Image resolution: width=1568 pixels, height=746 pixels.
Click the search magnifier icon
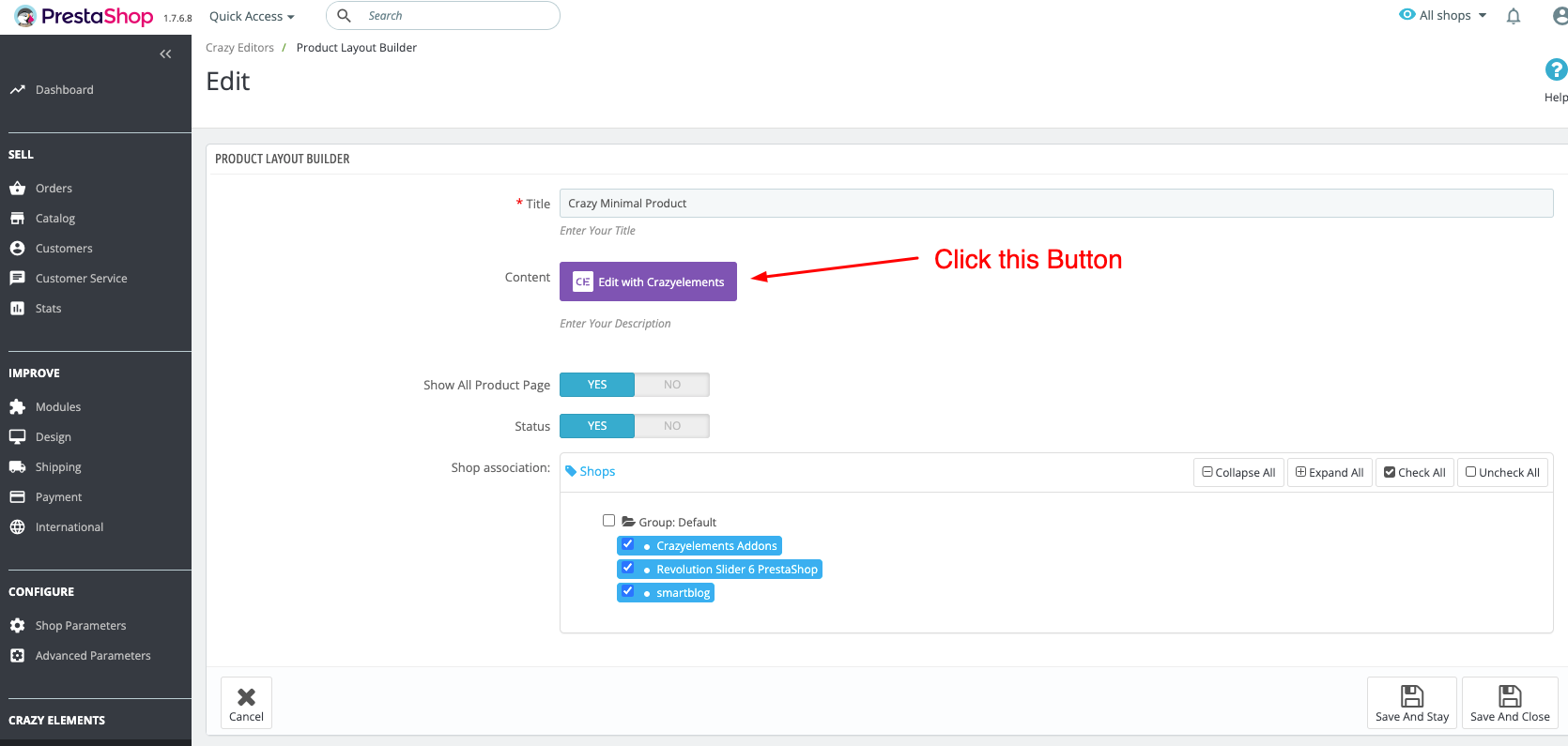(x=345, y=16)
